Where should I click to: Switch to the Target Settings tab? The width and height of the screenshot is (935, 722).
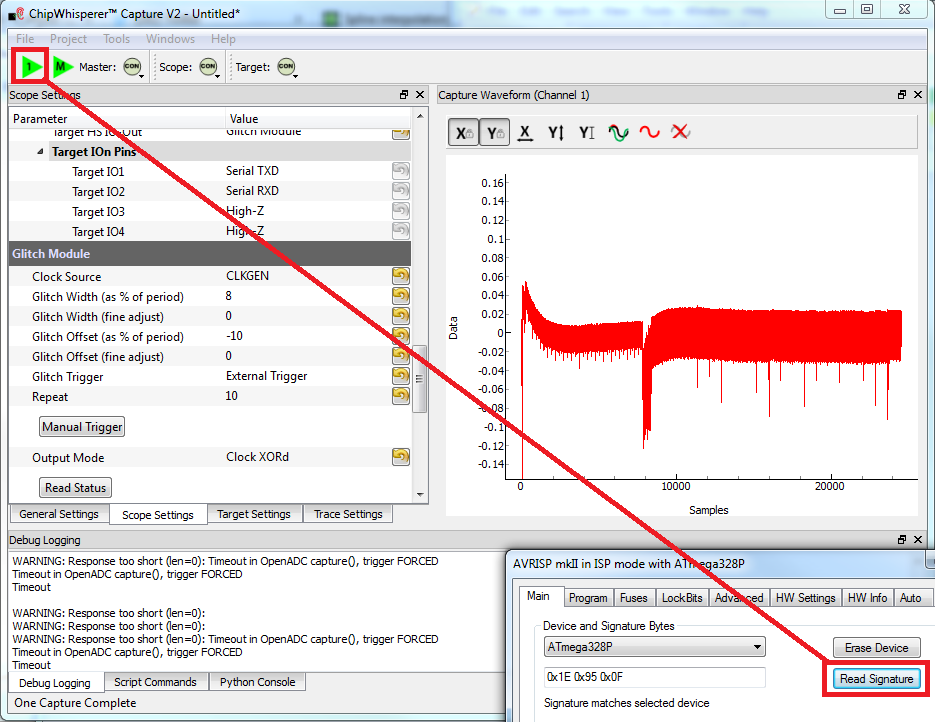[x=254, y=514]
